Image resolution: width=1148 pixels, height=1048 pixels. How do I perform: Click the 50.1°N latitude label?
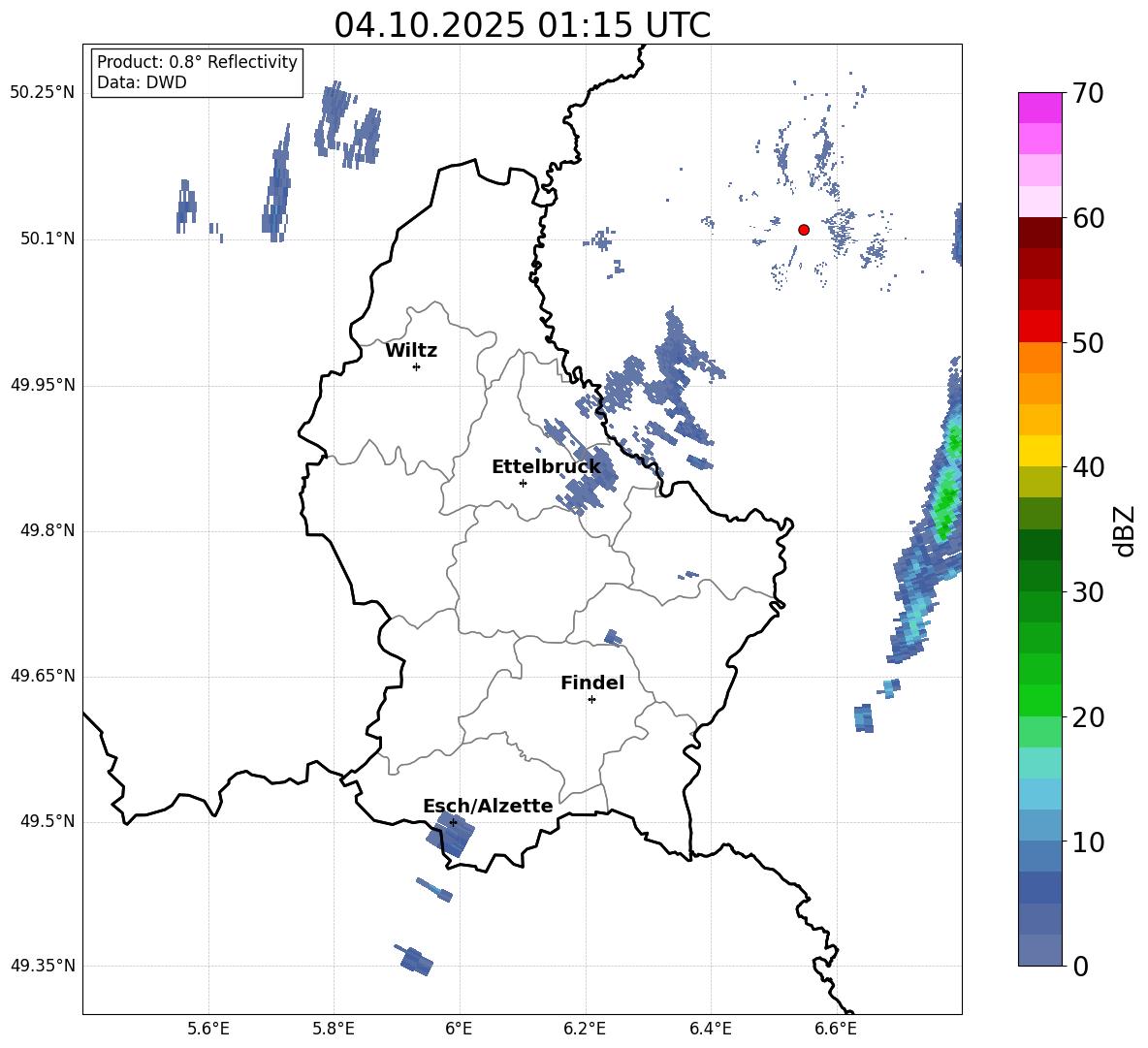point(48,239)
